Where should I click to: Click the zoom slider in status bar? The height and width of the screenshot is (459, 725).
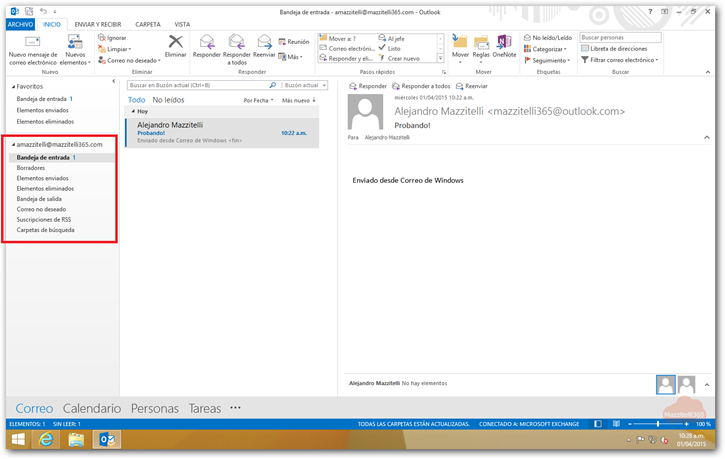659,424
